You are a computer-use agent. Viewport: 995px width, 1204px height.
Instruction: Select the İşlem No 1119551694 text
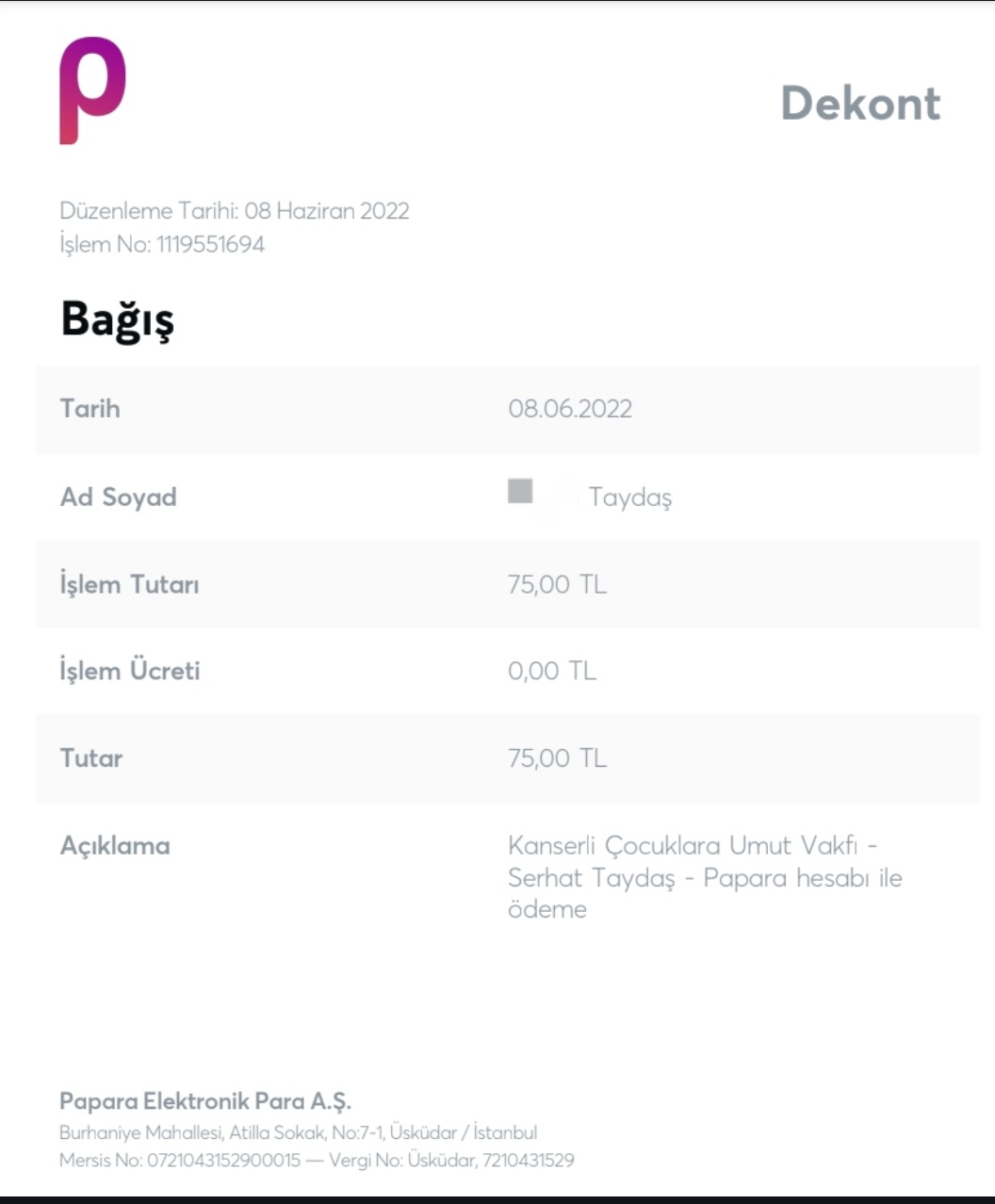162,245
